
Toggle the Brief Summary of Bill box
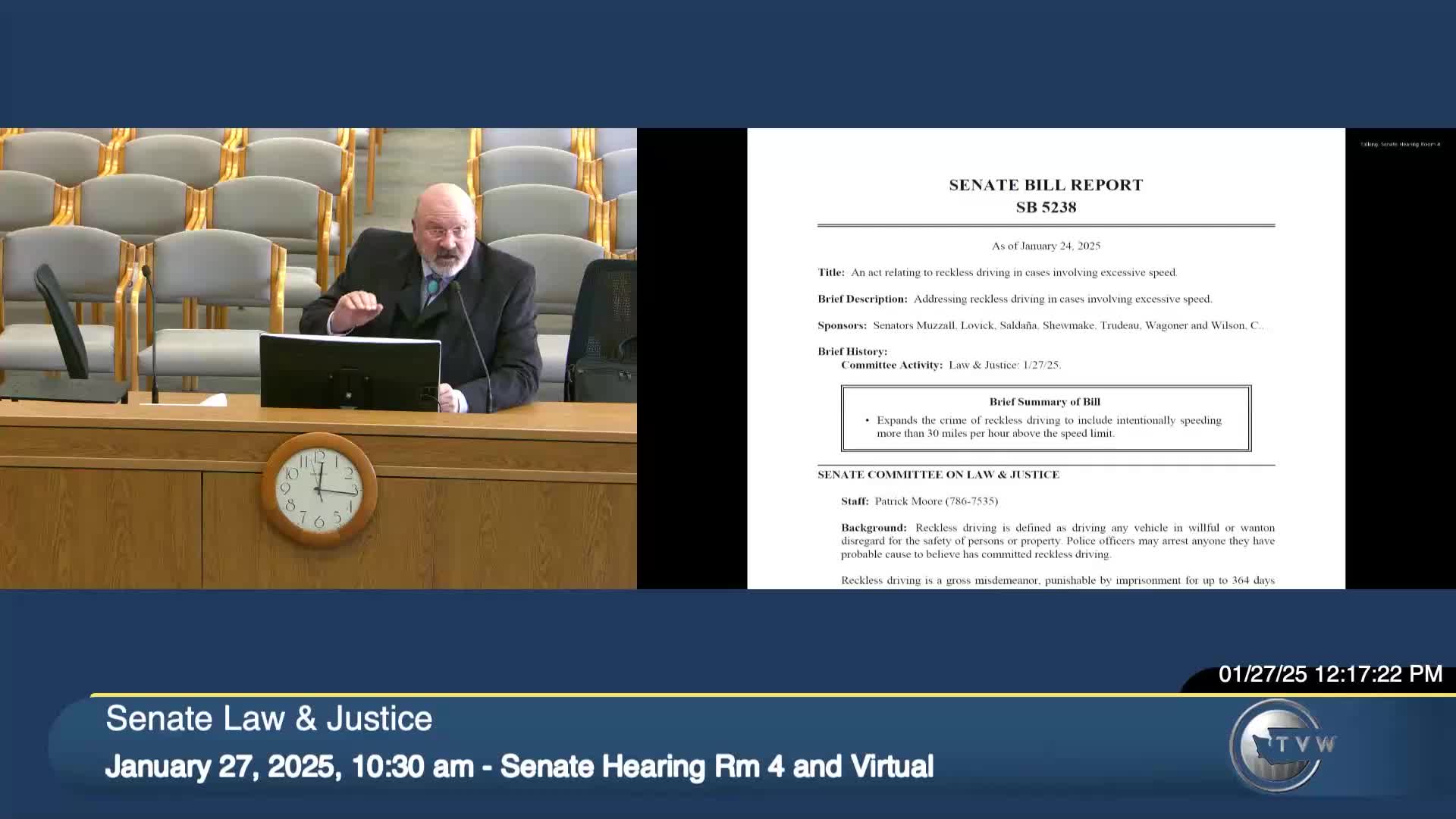[1045, 419]
